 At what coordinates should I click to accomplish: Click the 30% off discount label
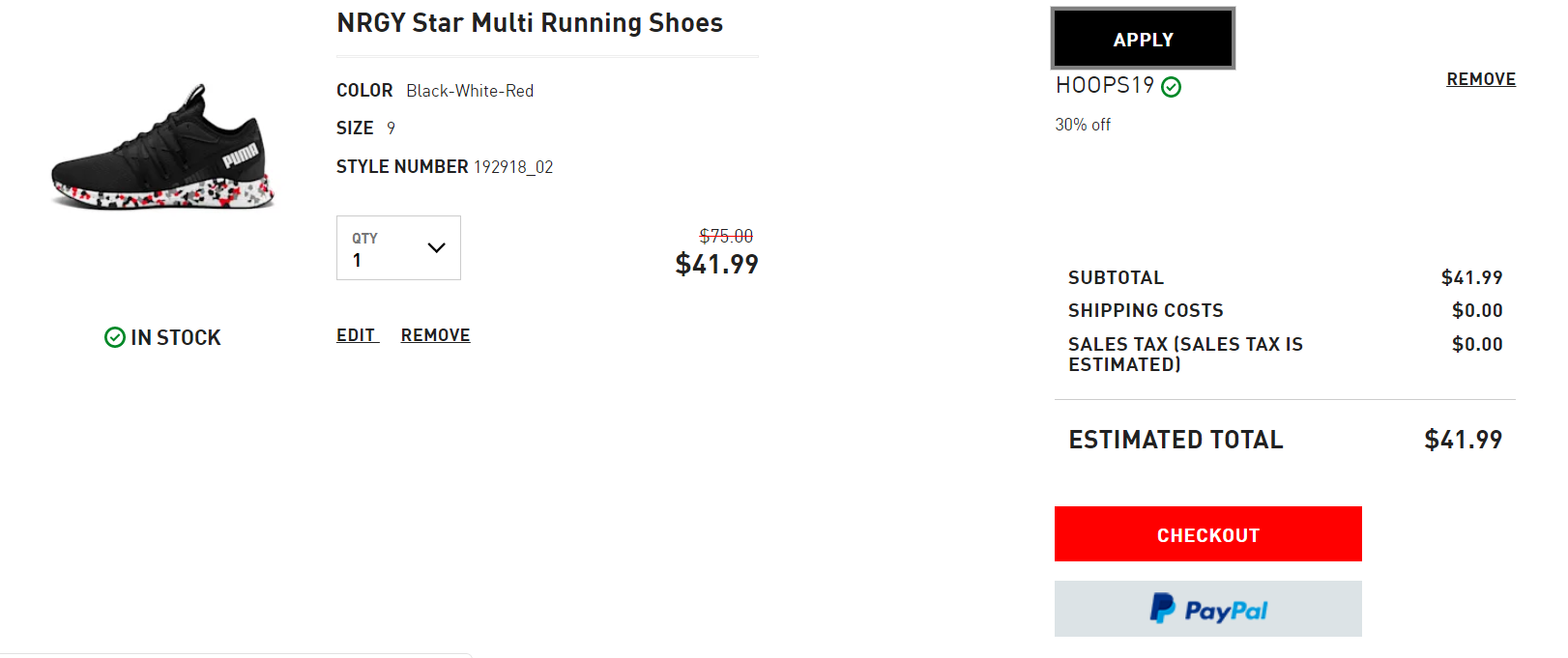1083,125
